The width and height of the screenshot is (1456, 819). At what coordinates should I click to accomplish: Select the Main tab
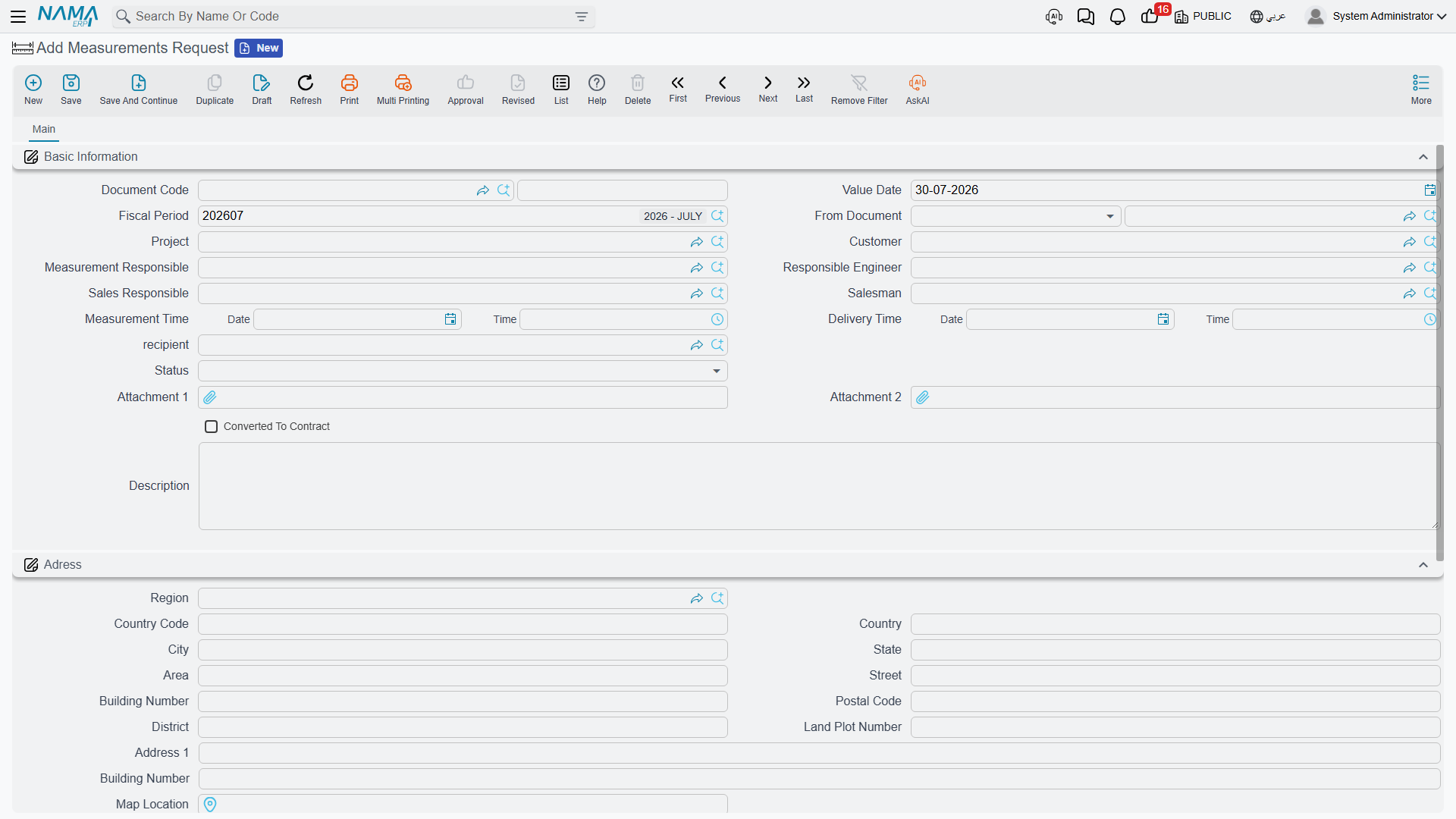pyautogui.click(x=44, y=130)
